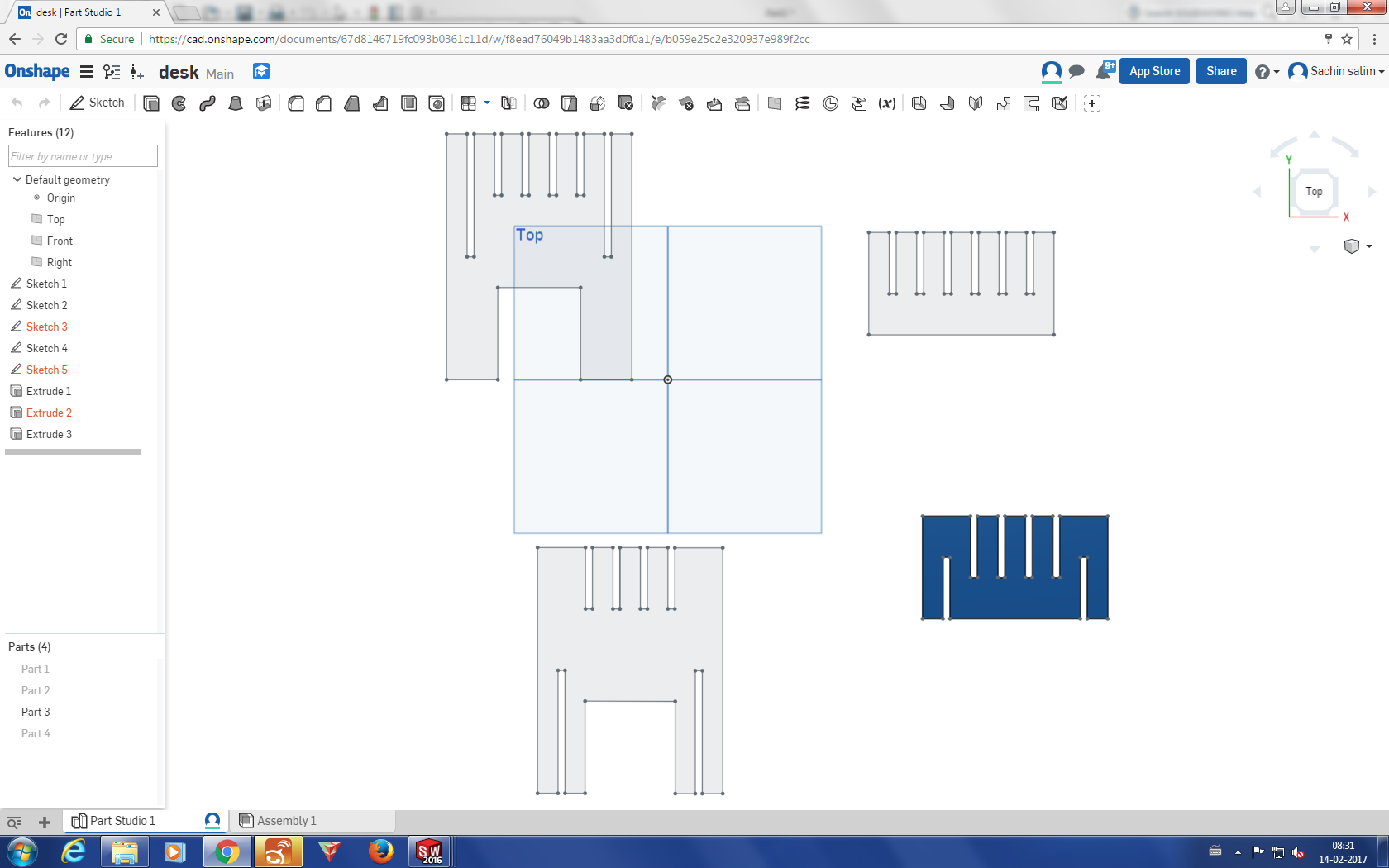This screenshot has height=868, width=1389.
Task: Start a new Sketch
Action: point(98,103)
